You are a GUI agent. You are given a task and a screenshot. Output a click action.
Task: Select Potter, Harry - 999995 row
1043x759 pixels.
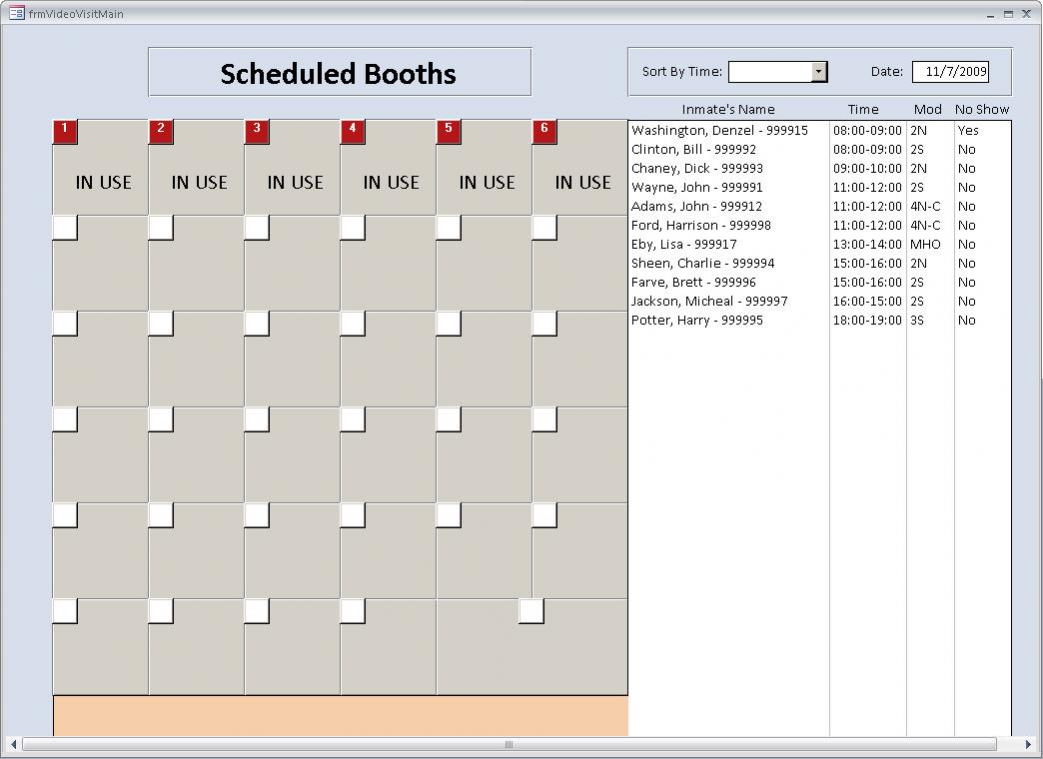click(820, 320)
